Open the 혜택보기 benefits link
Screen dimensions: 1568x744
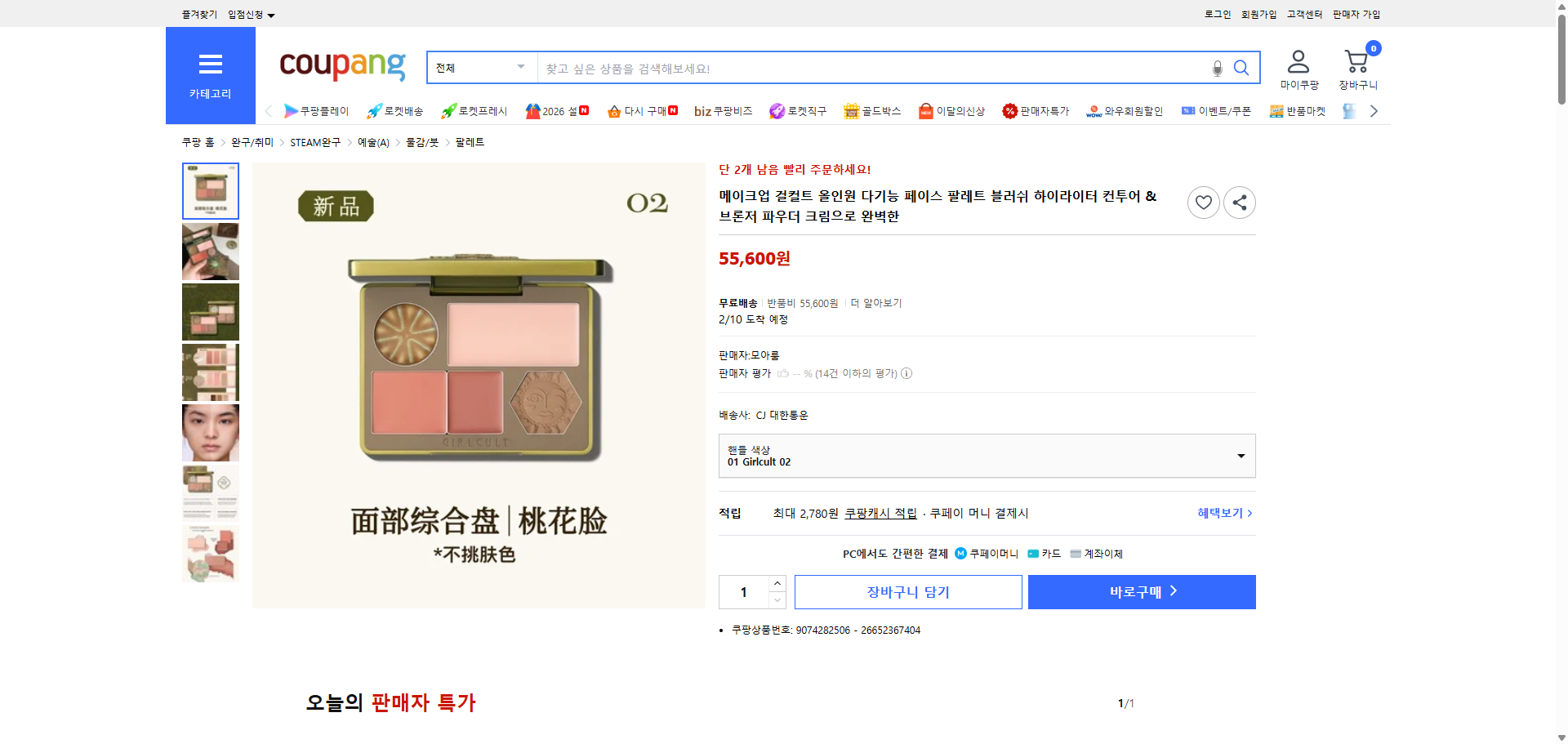pyautogui.click(x=1221, y=513)
